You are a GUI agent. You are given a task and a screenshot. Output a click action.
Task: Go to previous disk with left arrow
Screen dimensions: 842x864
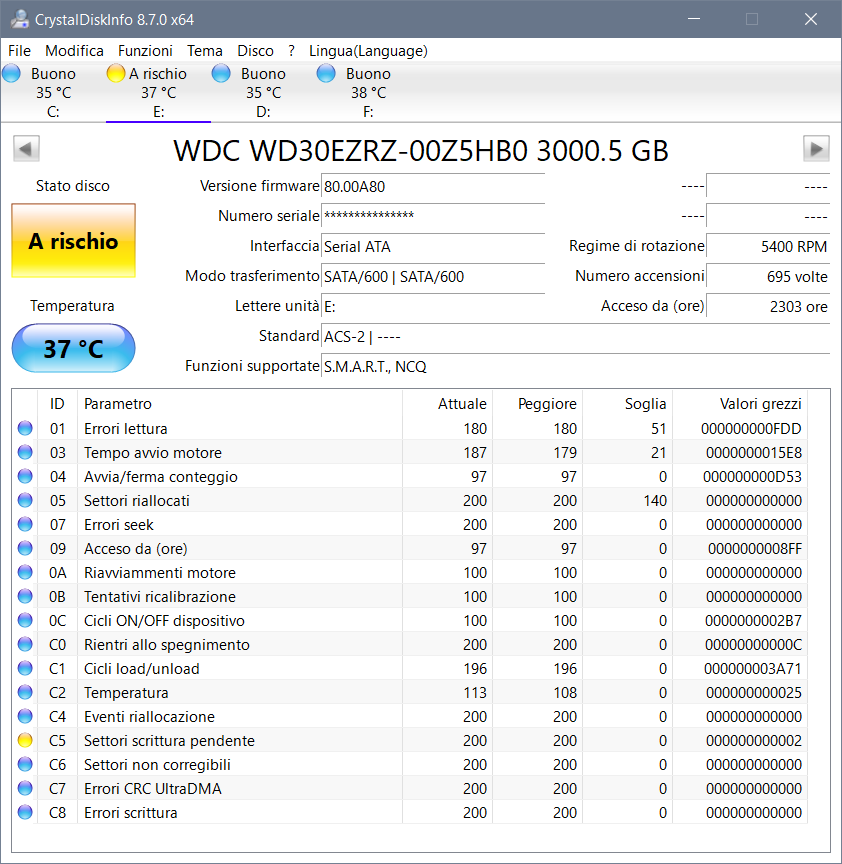26,149
